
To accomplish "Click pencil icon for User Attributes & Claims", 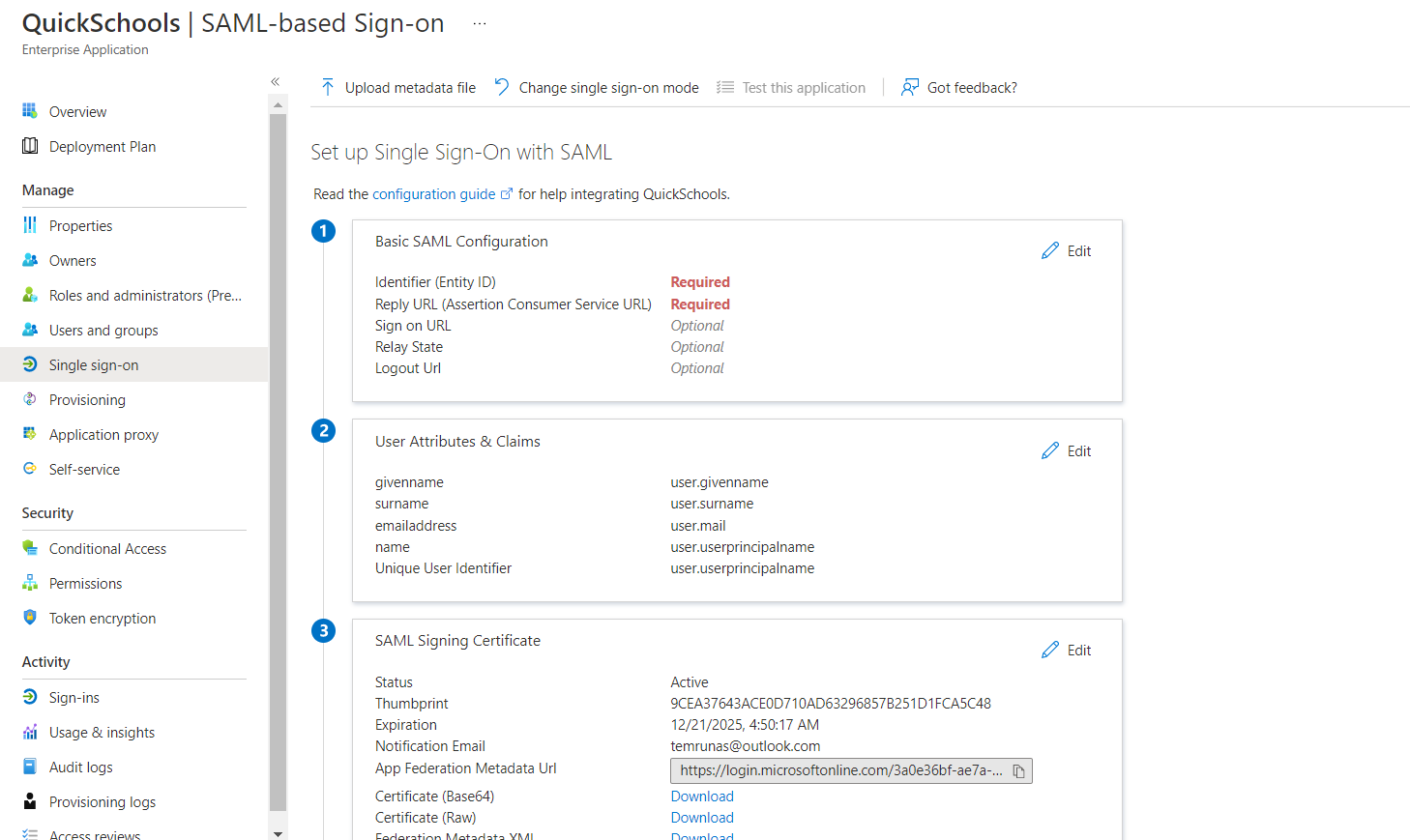I will click(x=1050, y=450).
